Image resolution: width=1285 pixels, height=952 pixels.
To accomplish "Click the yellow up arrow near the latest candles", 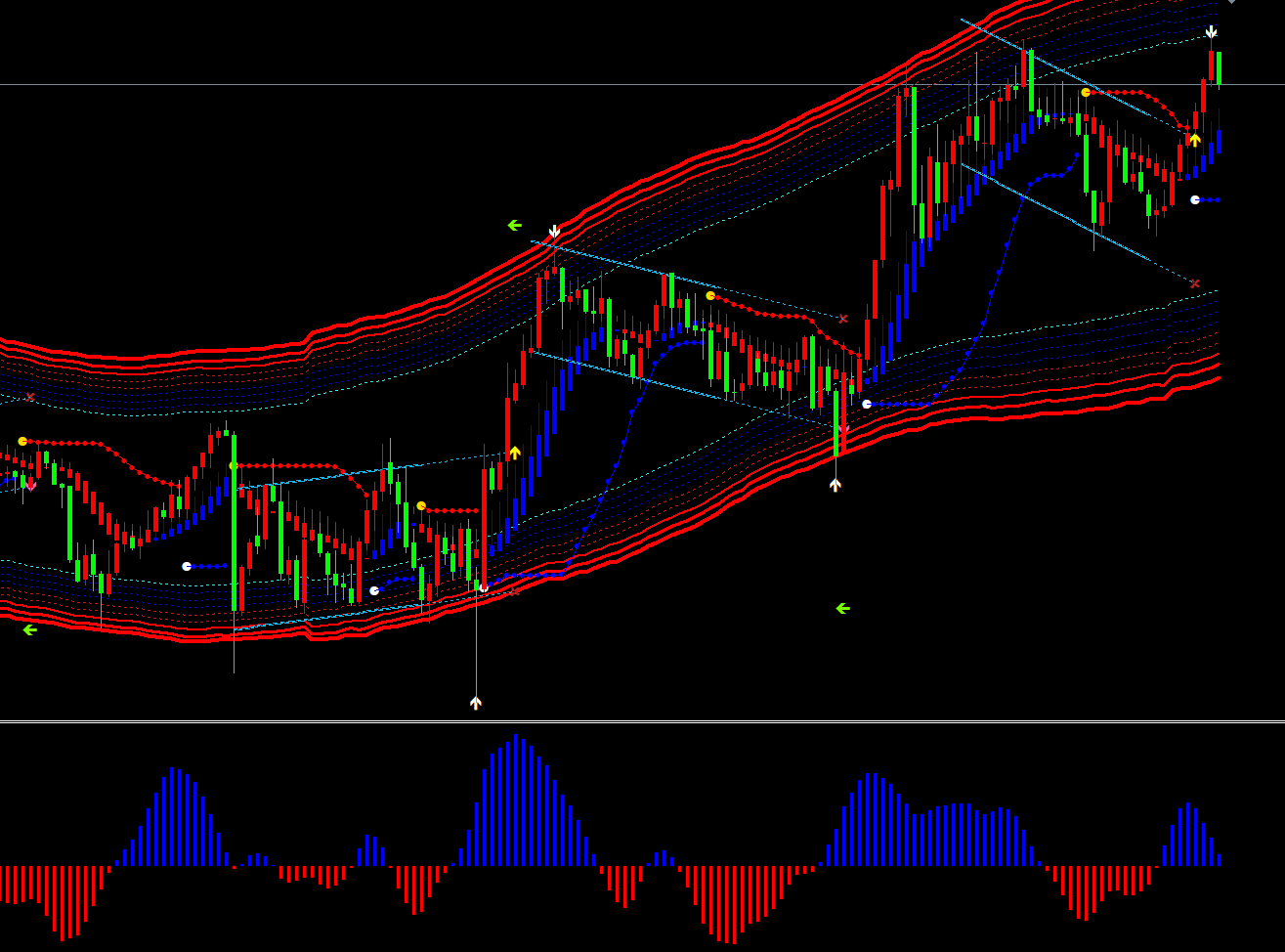I will coord(1194,140).
